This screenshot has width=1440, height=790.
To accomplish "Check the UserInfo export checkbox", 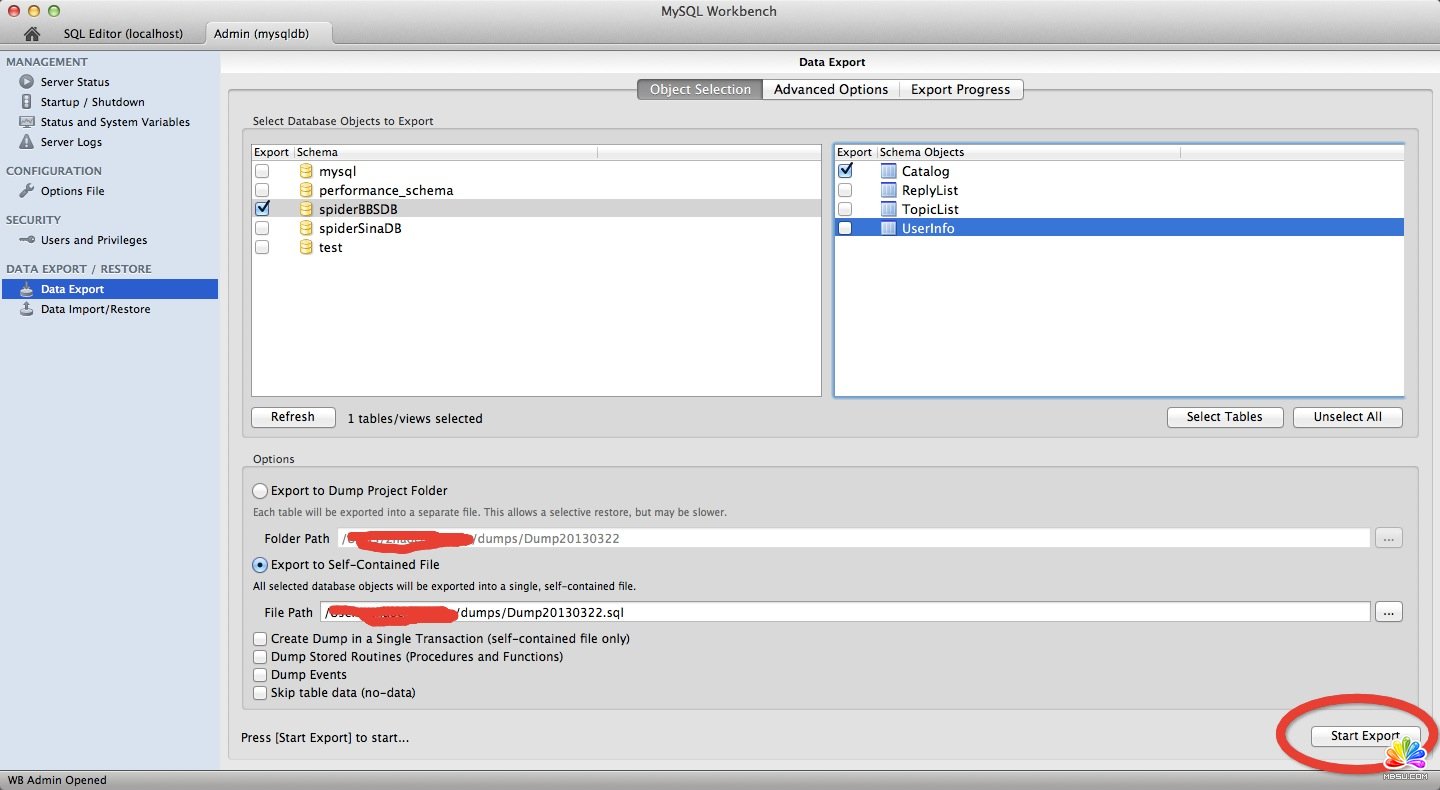I will point(845,228).
